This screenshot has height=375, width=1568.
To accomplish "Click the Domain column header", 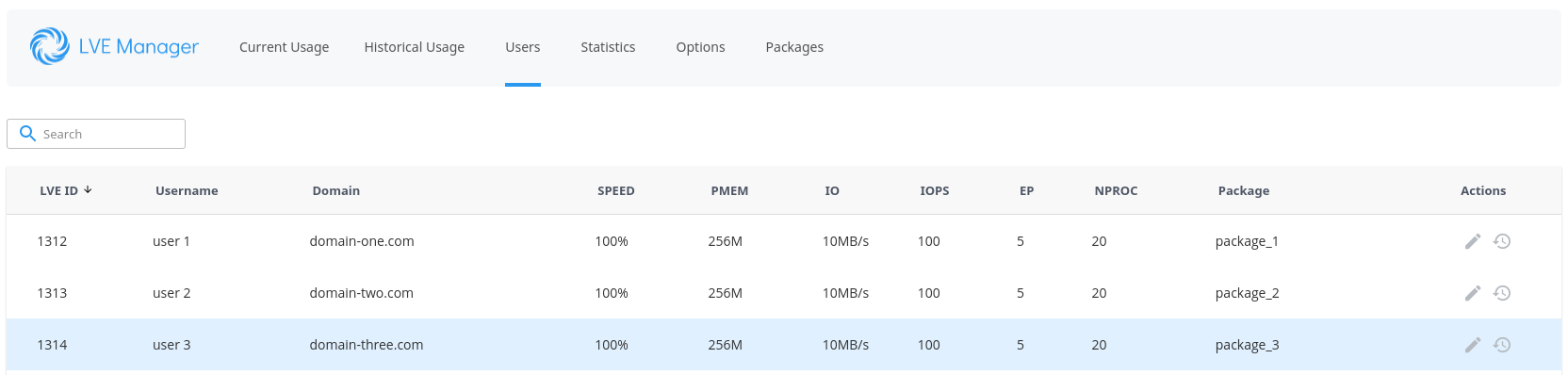I will pos(336,190).
